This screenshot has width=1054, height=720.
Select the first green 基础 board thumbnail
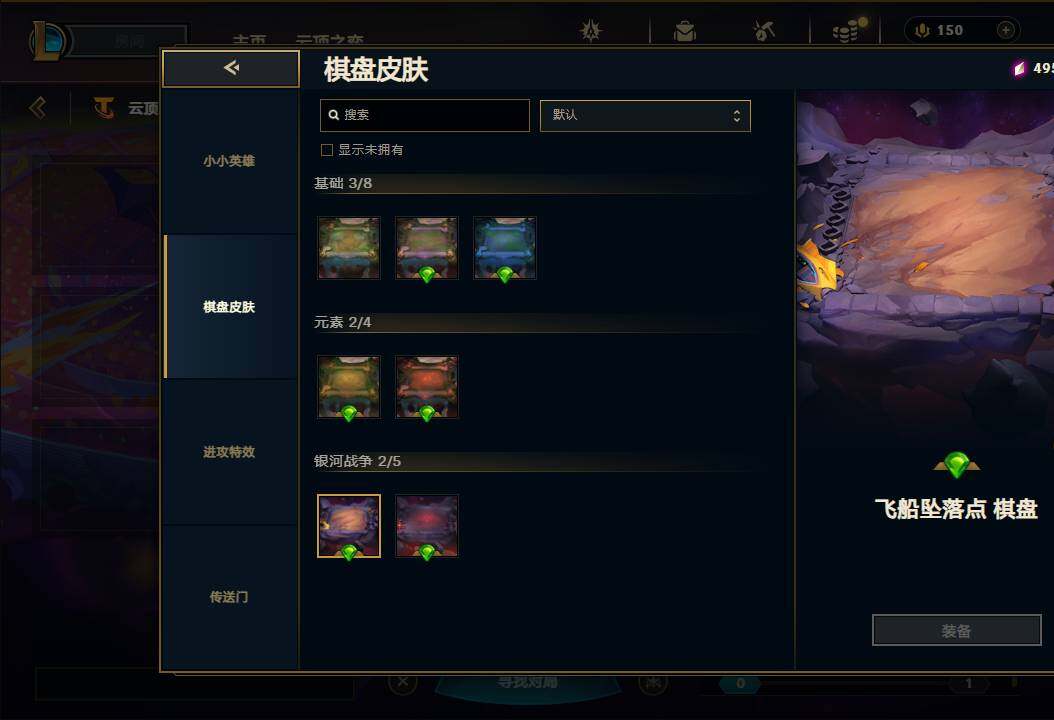(x=349, y=248)
